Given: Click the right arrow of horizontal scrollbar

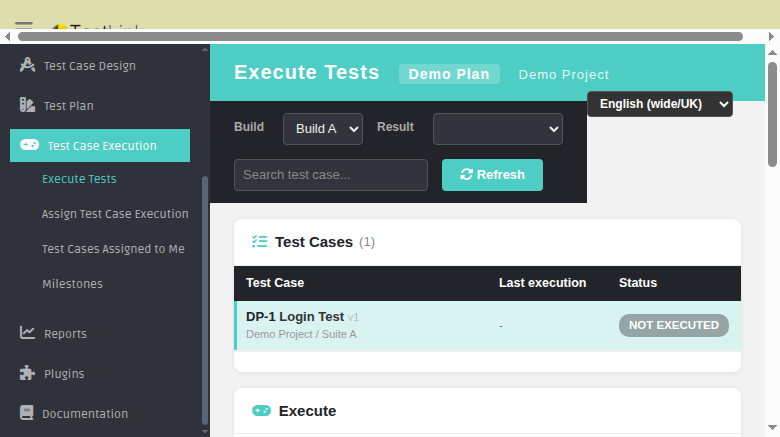Looking at the screenshot, I should [x=771, y=36].
